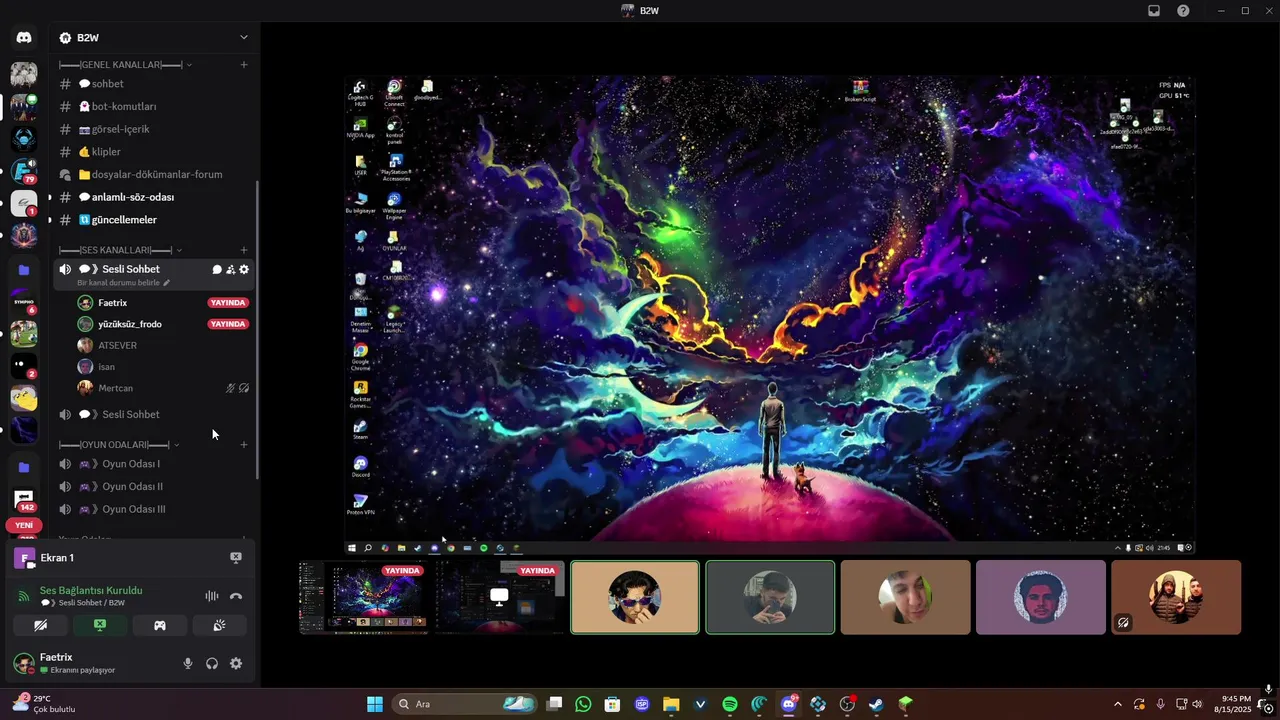The height and width of the screenshot is (720, 1280).
Task: Focus participant tile with sunglasses avatar
Action: [x=635, y=597]
